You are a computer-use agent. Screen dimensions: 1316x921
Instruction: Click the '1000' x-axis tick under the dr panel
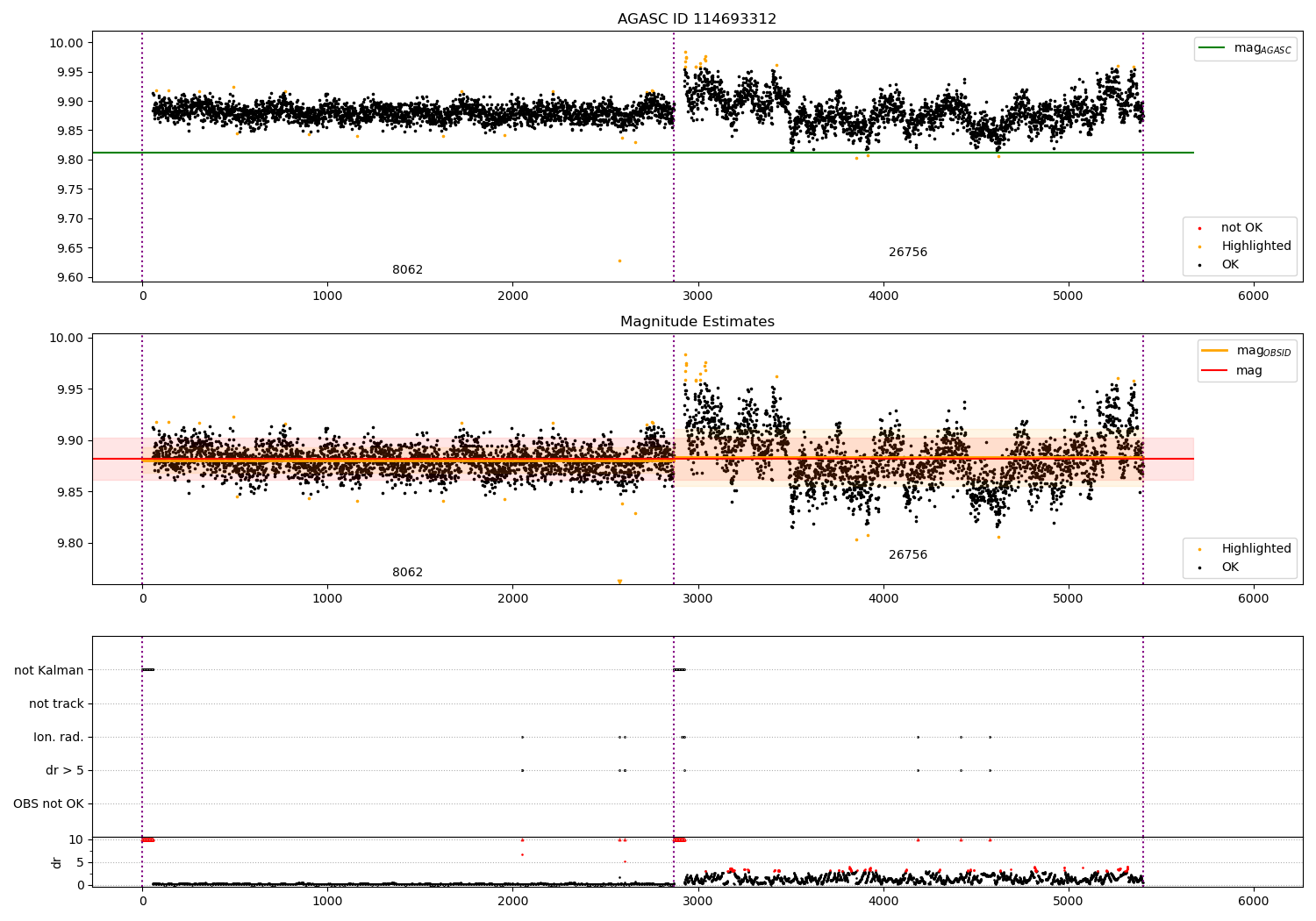coord(327,900)
